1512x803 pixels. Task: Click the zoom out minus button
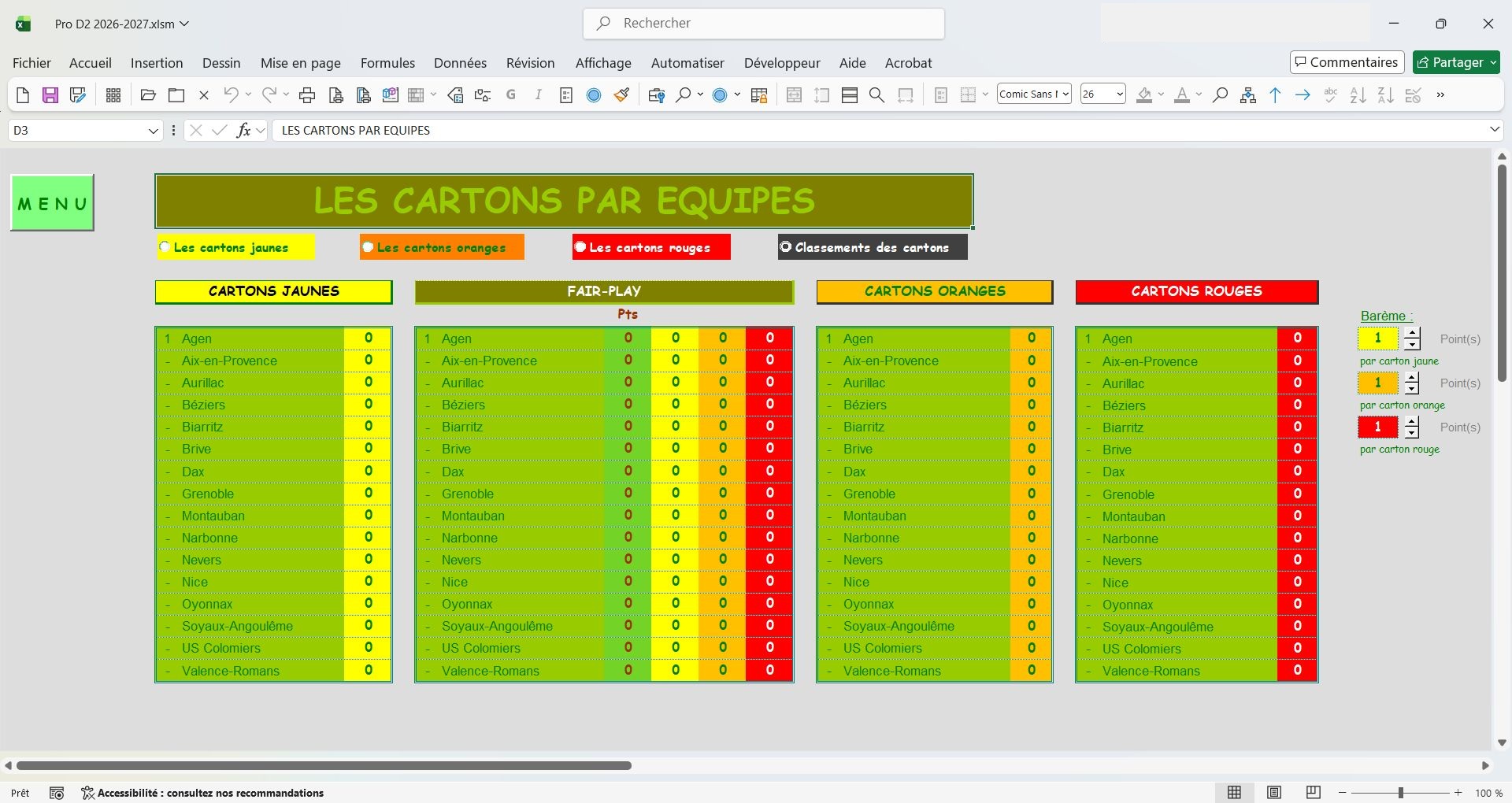pyautogui.click(x=1343, y=793)
